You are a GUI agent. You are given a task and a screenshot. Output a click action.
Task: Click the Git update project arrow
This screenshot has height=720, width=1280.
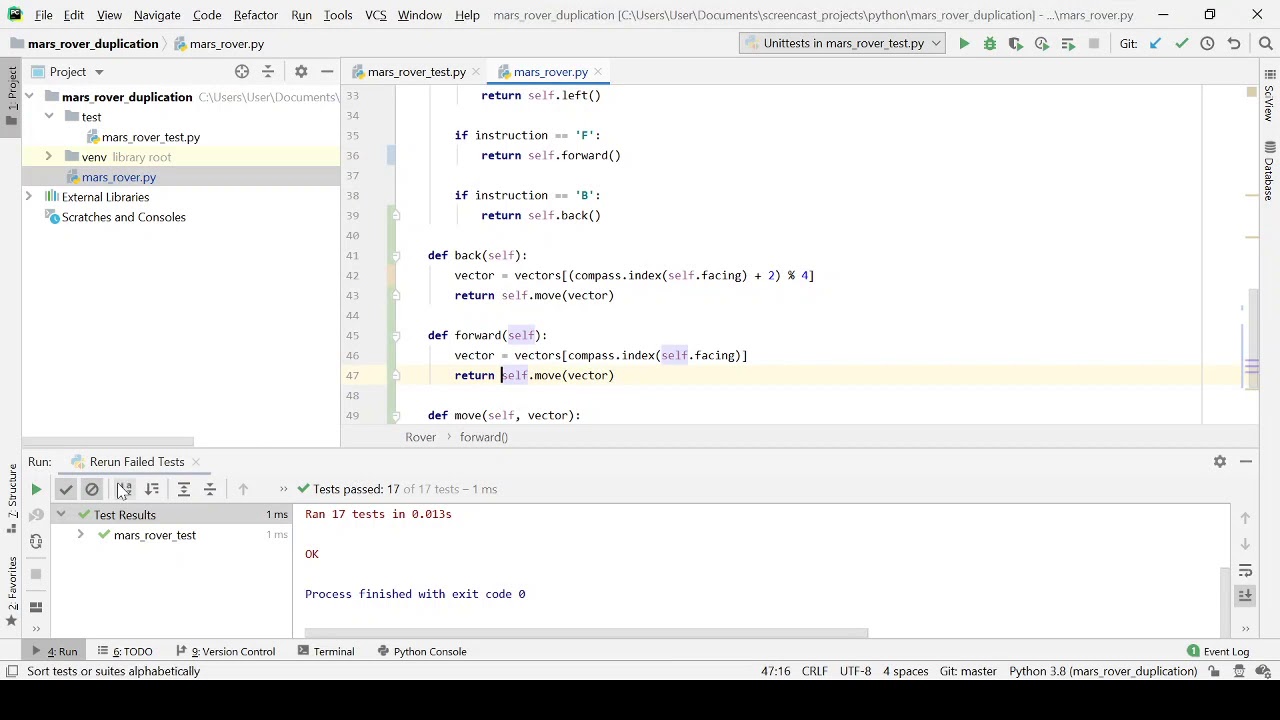(x=1155, y=44)
